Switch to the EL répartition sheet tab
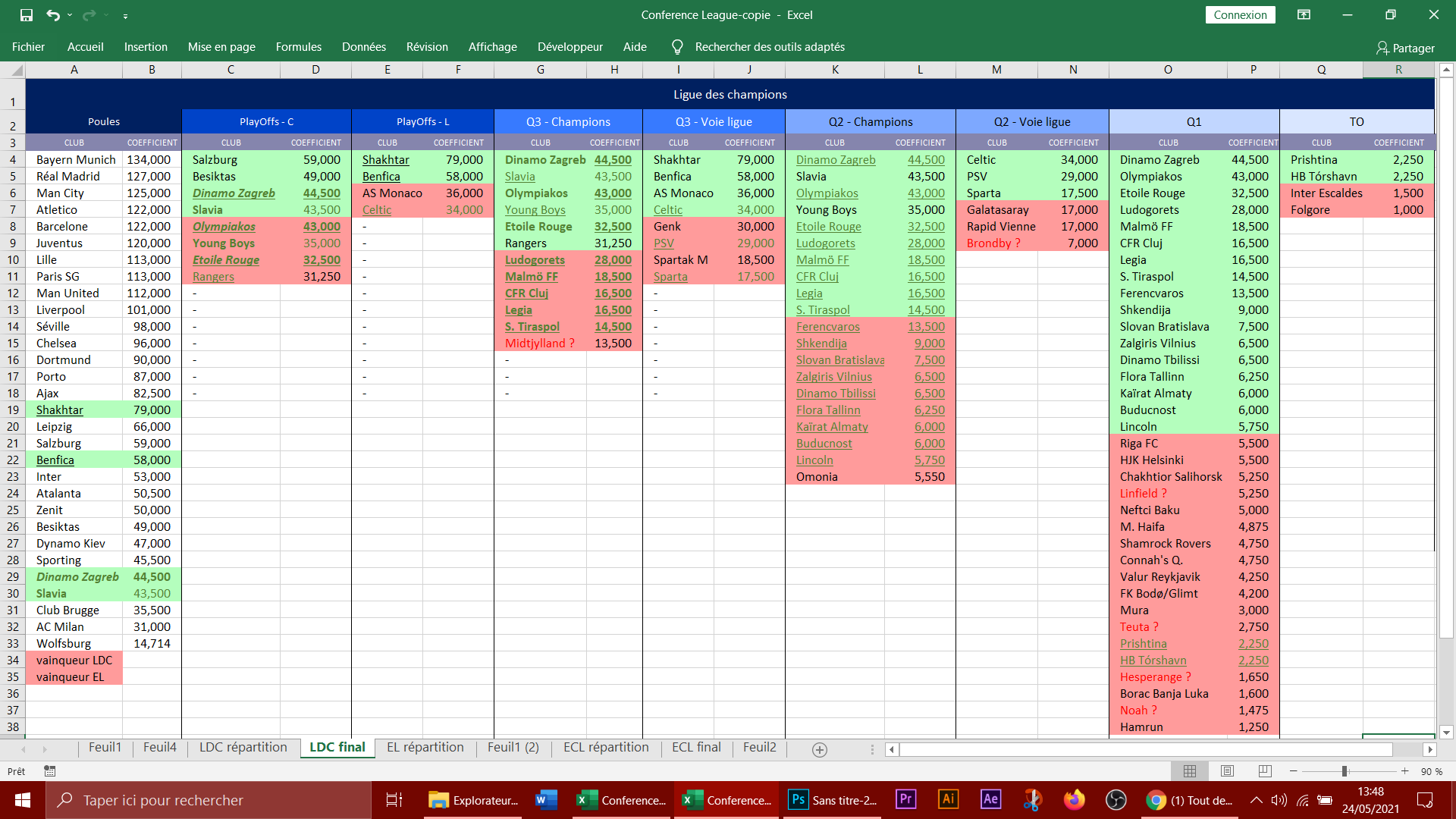The width and height of the screenshot is (1456, 819). (425, 748)
